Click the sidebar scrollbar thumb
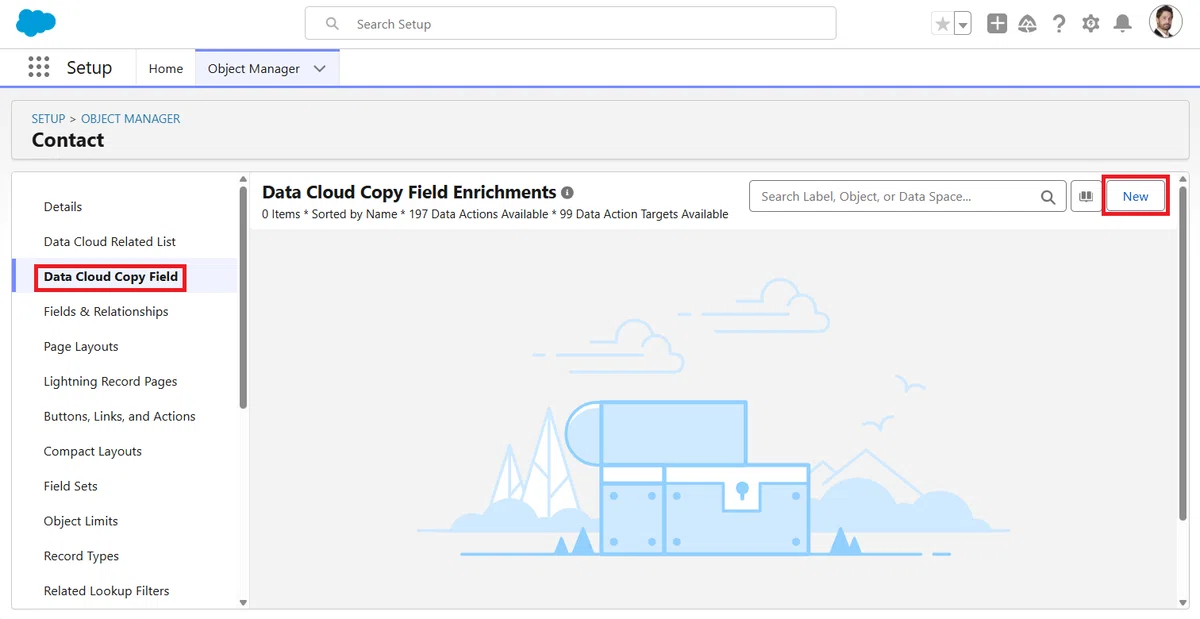The height and width of the screenshot is (619, 1200). (243, 297)
